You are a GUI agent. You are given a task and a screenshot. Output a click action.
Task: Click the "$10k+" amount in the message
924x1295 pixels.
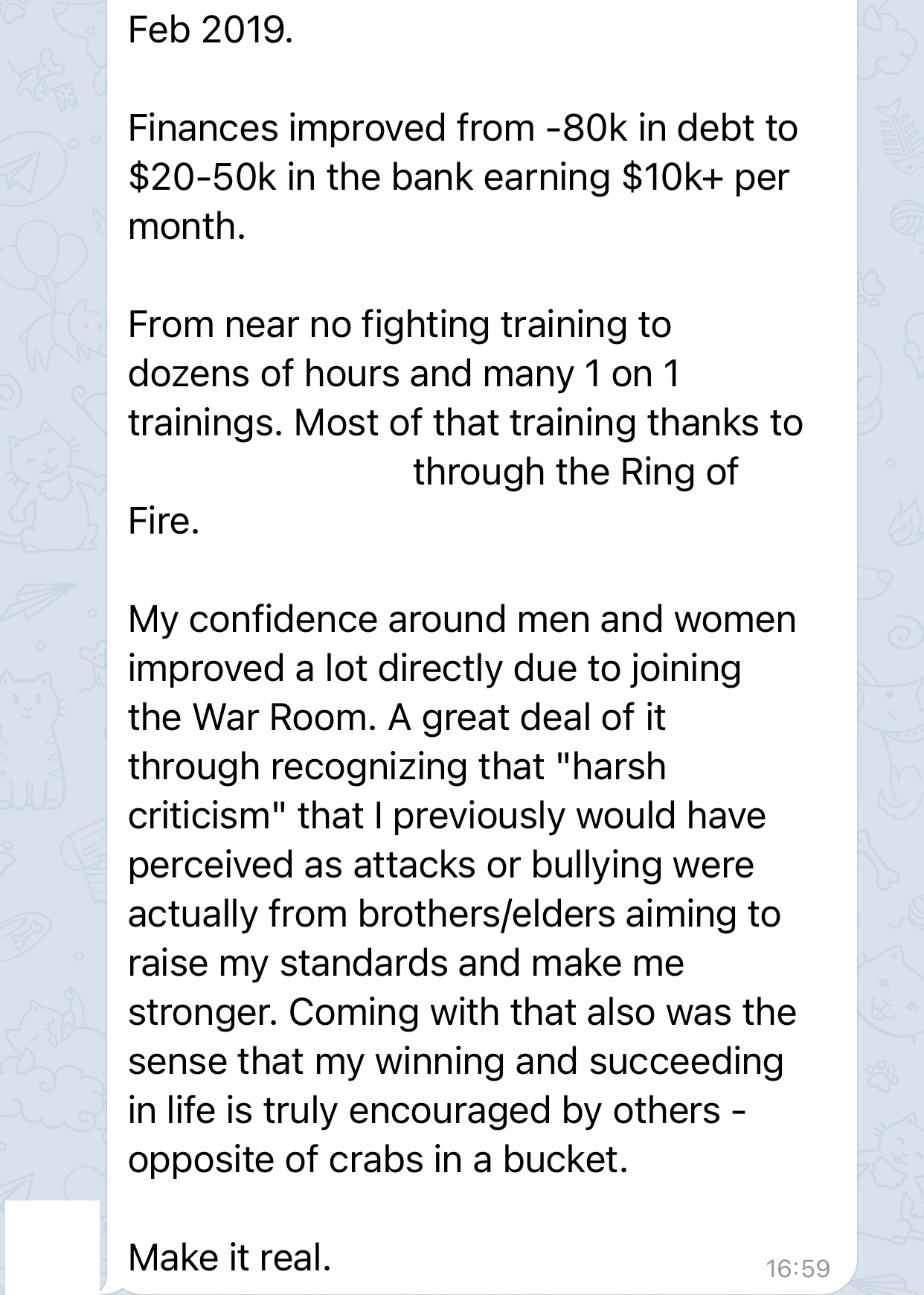pos(673,177)
